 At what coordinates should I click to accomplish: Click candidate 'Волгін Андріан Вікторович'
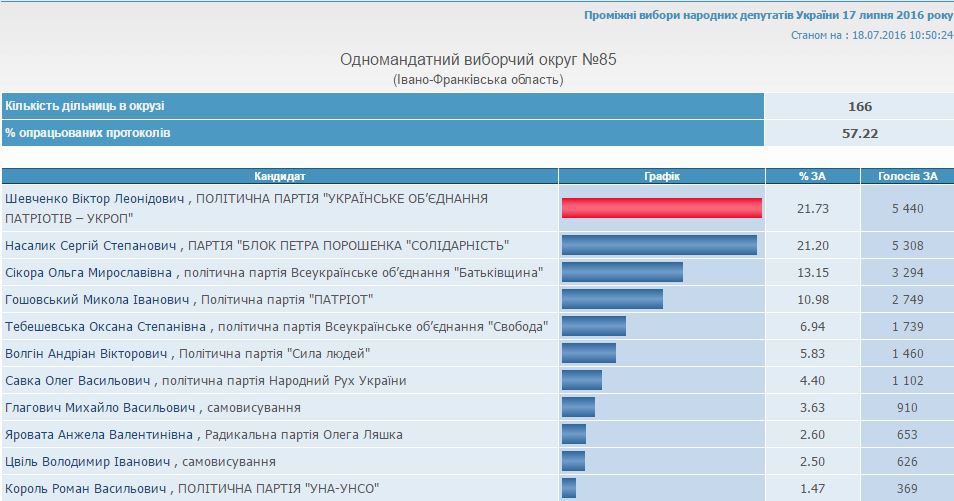[x=86, y=353]
